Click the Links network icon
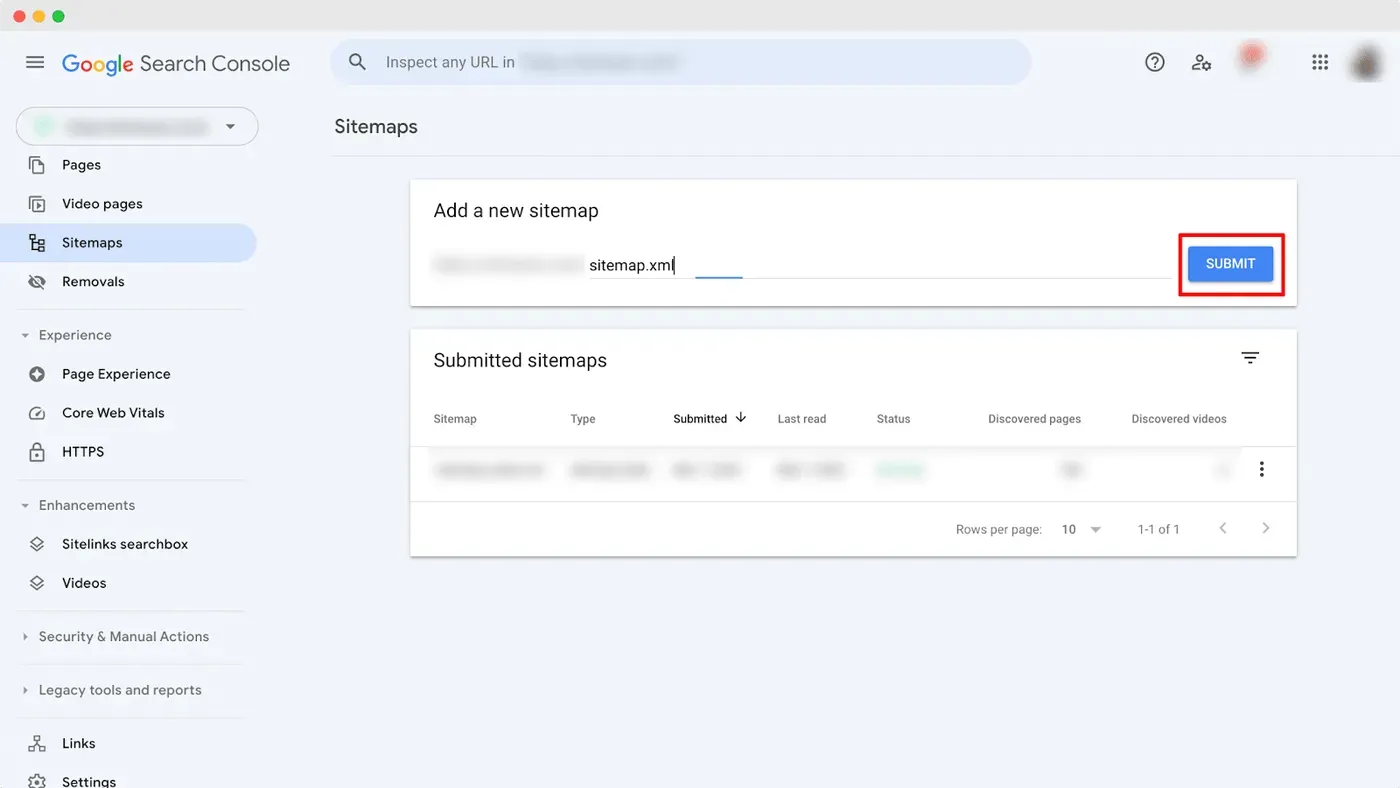This screenshot has width=1400, height=788. 37,743
